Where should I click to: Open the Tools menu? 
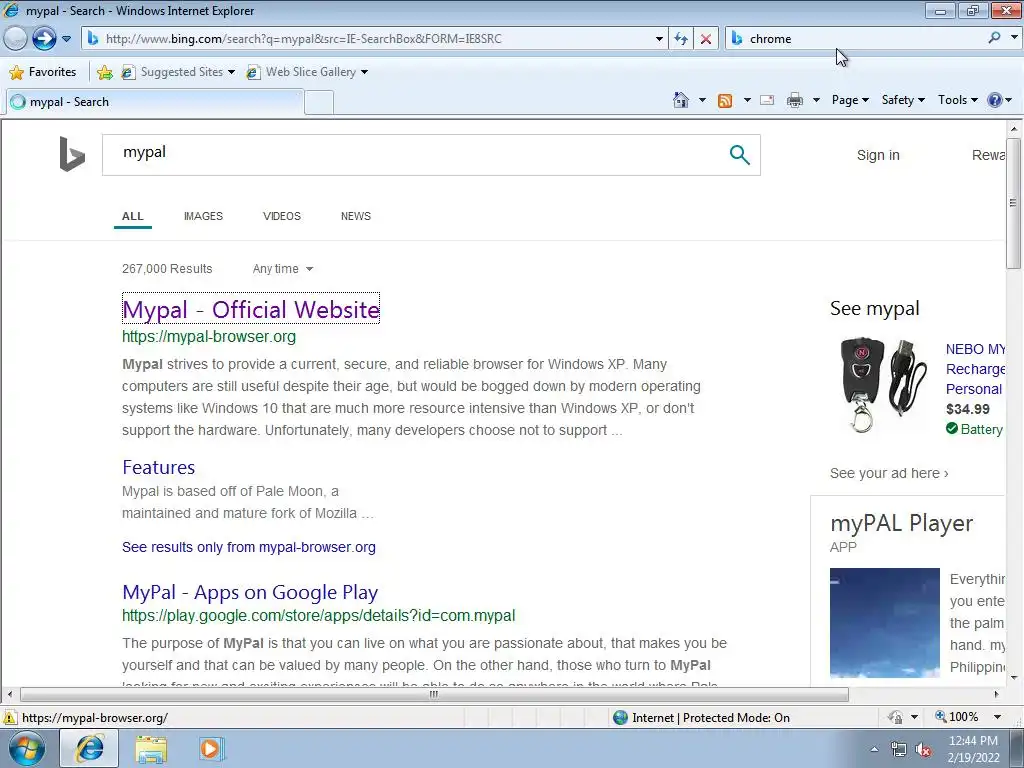[957, 100]
